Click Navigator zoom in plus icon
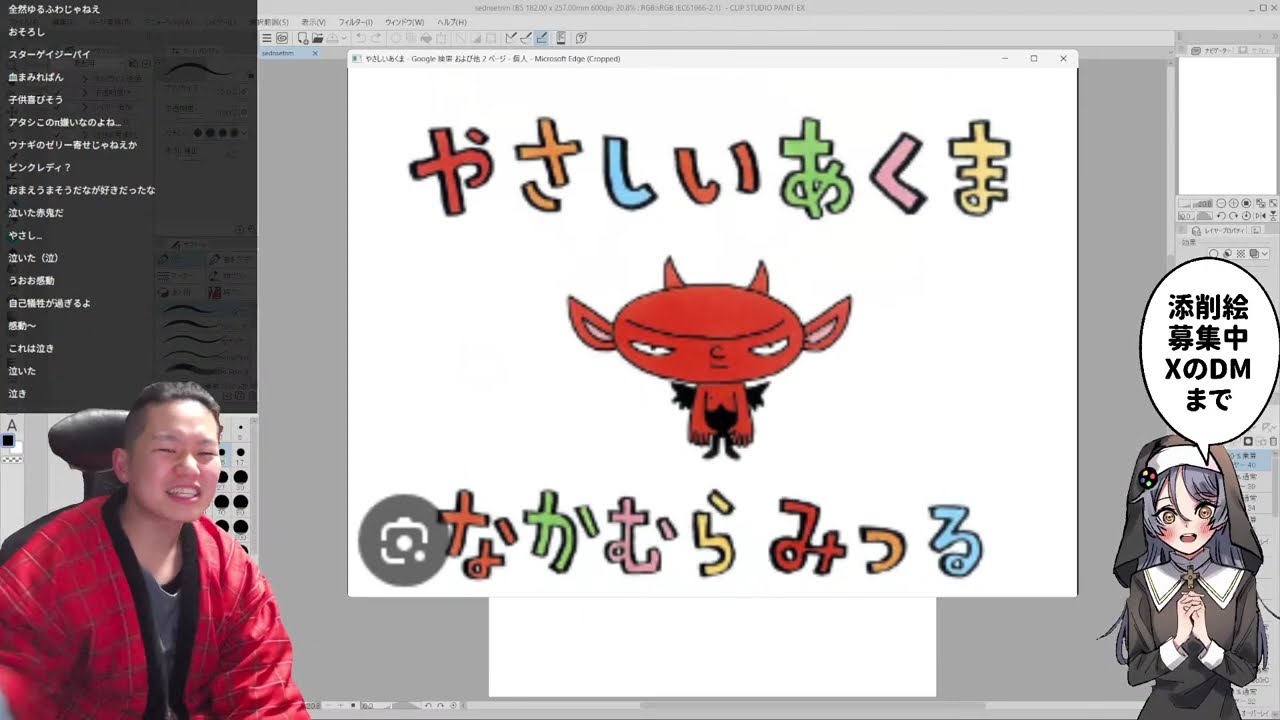 click(x=1233, y=203)
